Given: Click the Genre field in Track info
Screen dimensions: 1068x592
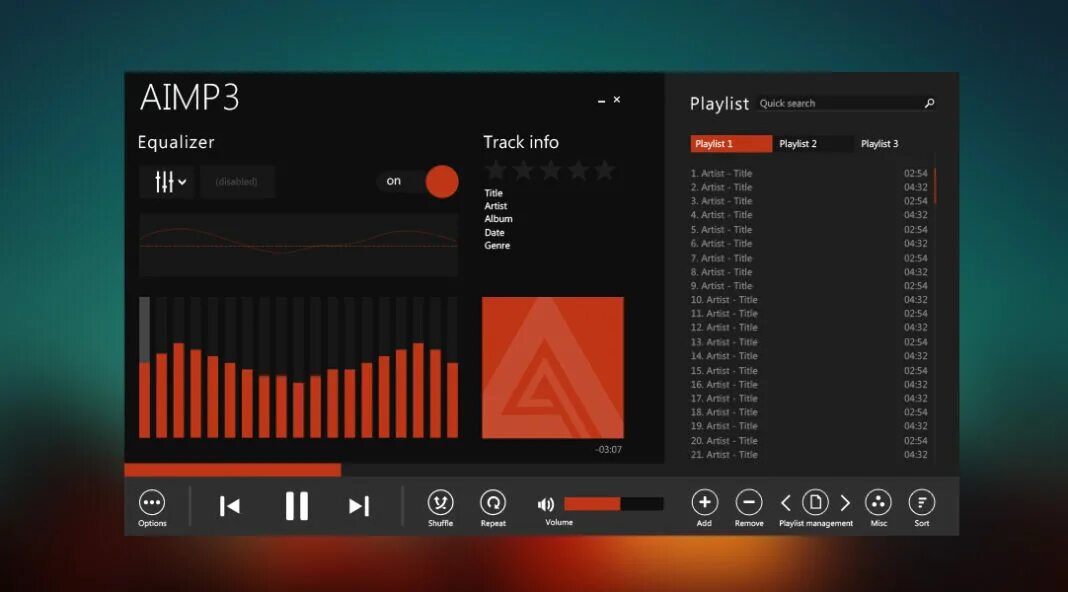Looking at the screenshot, I should click(497, 245).
